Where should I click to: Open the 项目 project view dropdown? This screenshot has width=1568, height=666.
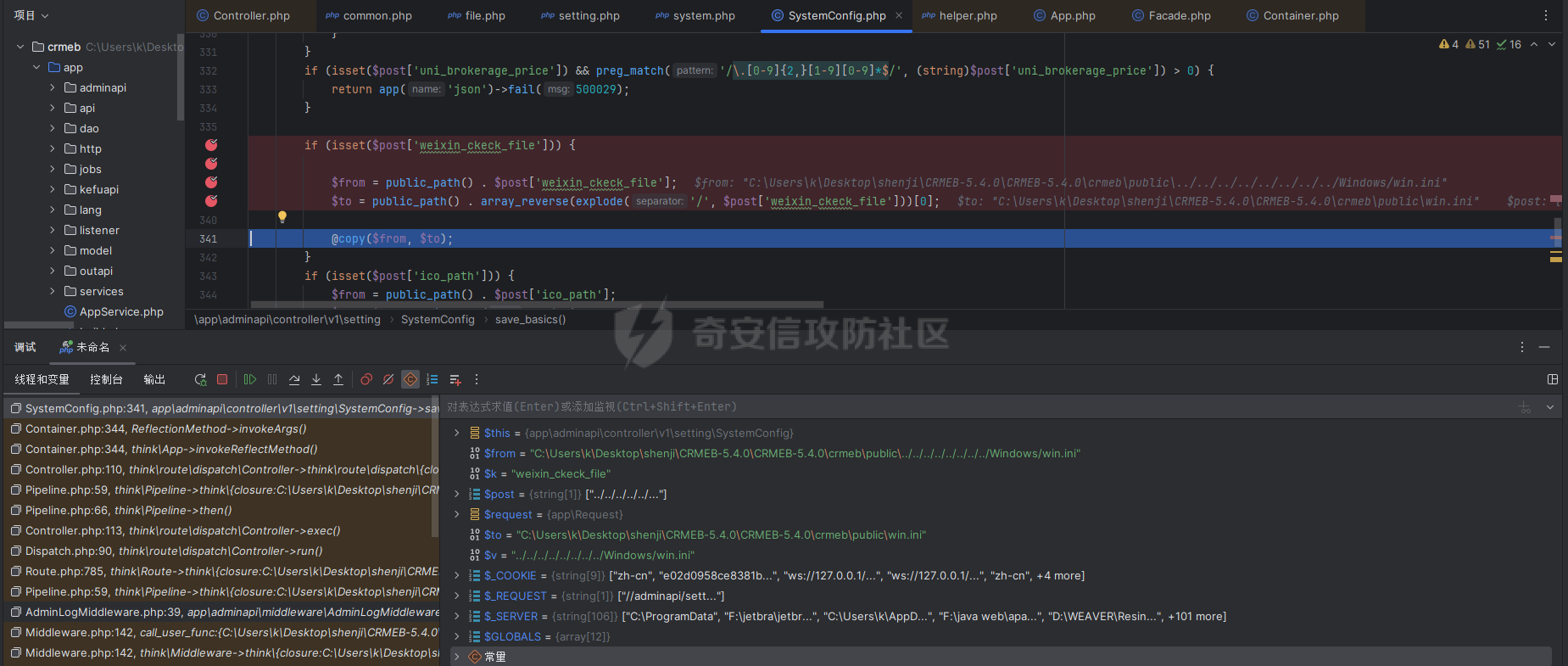click(31, 15)
